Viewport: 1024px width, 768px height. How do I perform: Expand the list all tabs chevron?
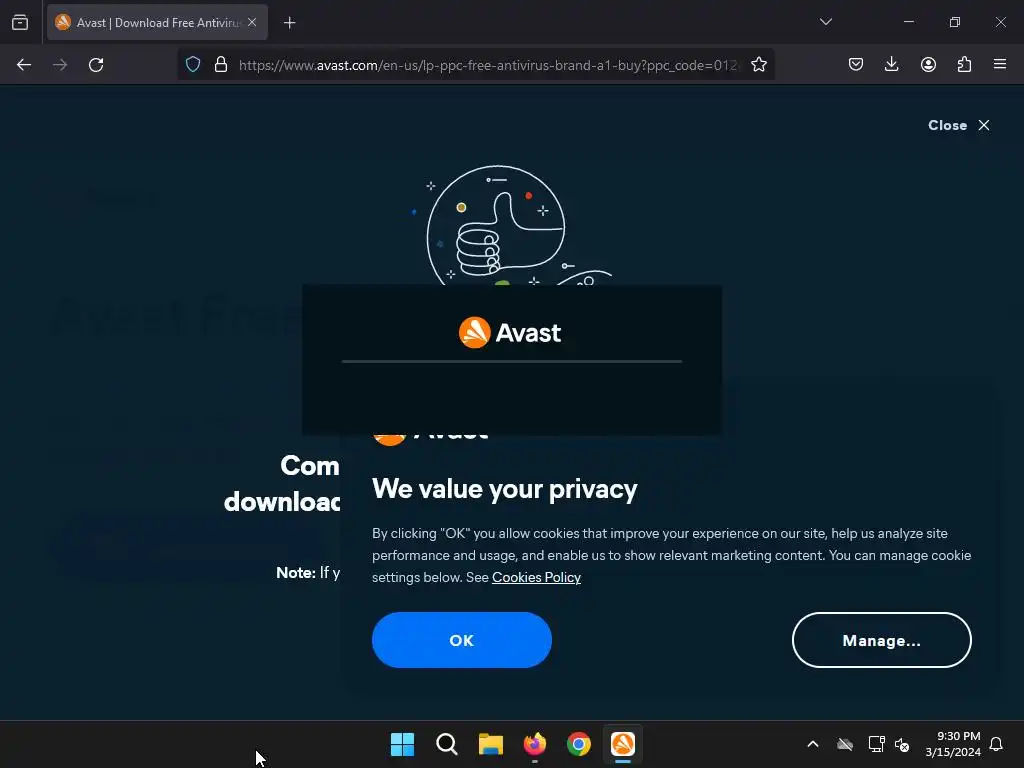(x=825, y=22)
